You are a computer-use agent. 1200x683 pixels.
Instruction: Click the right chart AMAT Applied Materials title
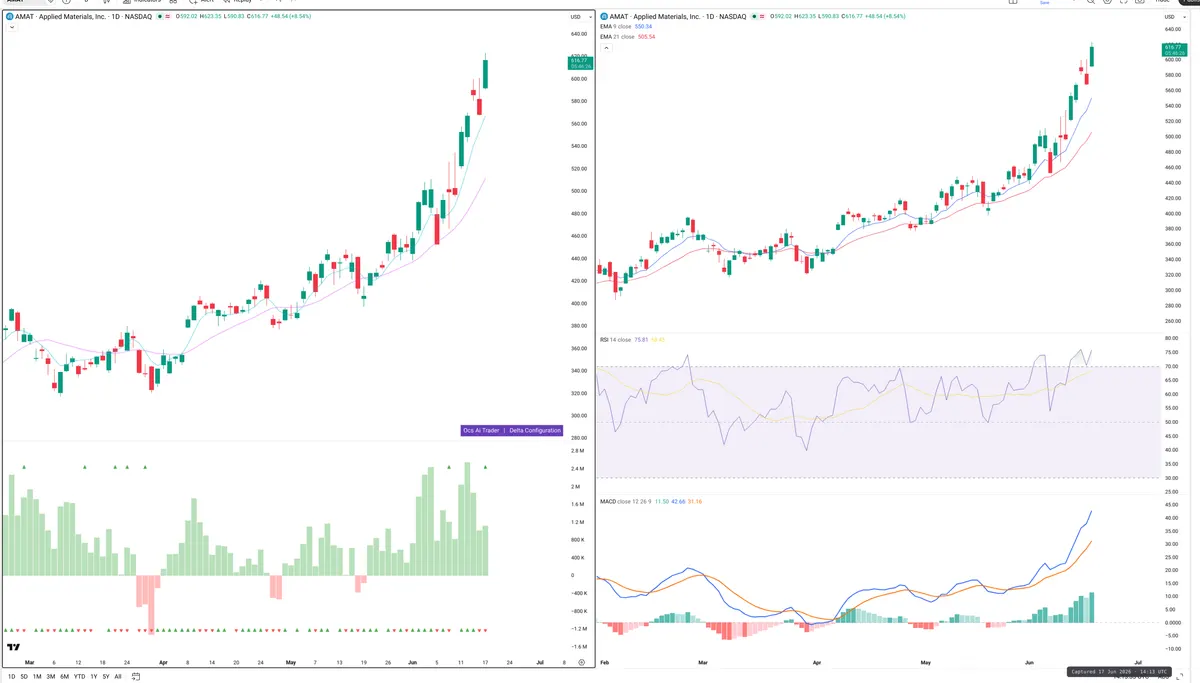coord(678,16)
